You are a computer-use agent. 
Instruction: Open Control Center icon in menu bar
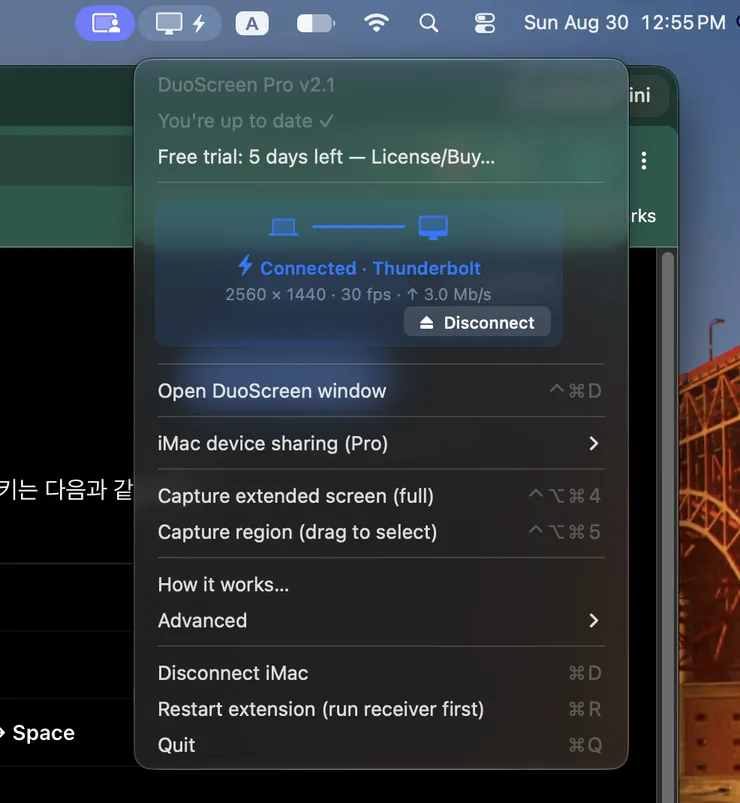pos(484,23)
